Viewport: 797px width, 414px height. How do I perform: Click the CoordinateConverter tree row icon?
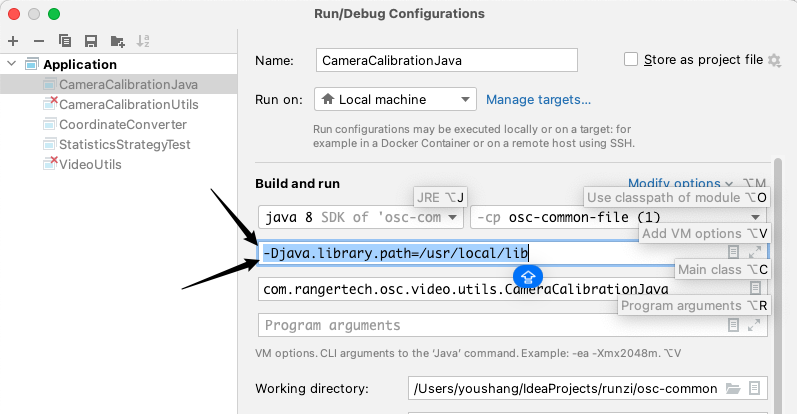tap(49, 125)
